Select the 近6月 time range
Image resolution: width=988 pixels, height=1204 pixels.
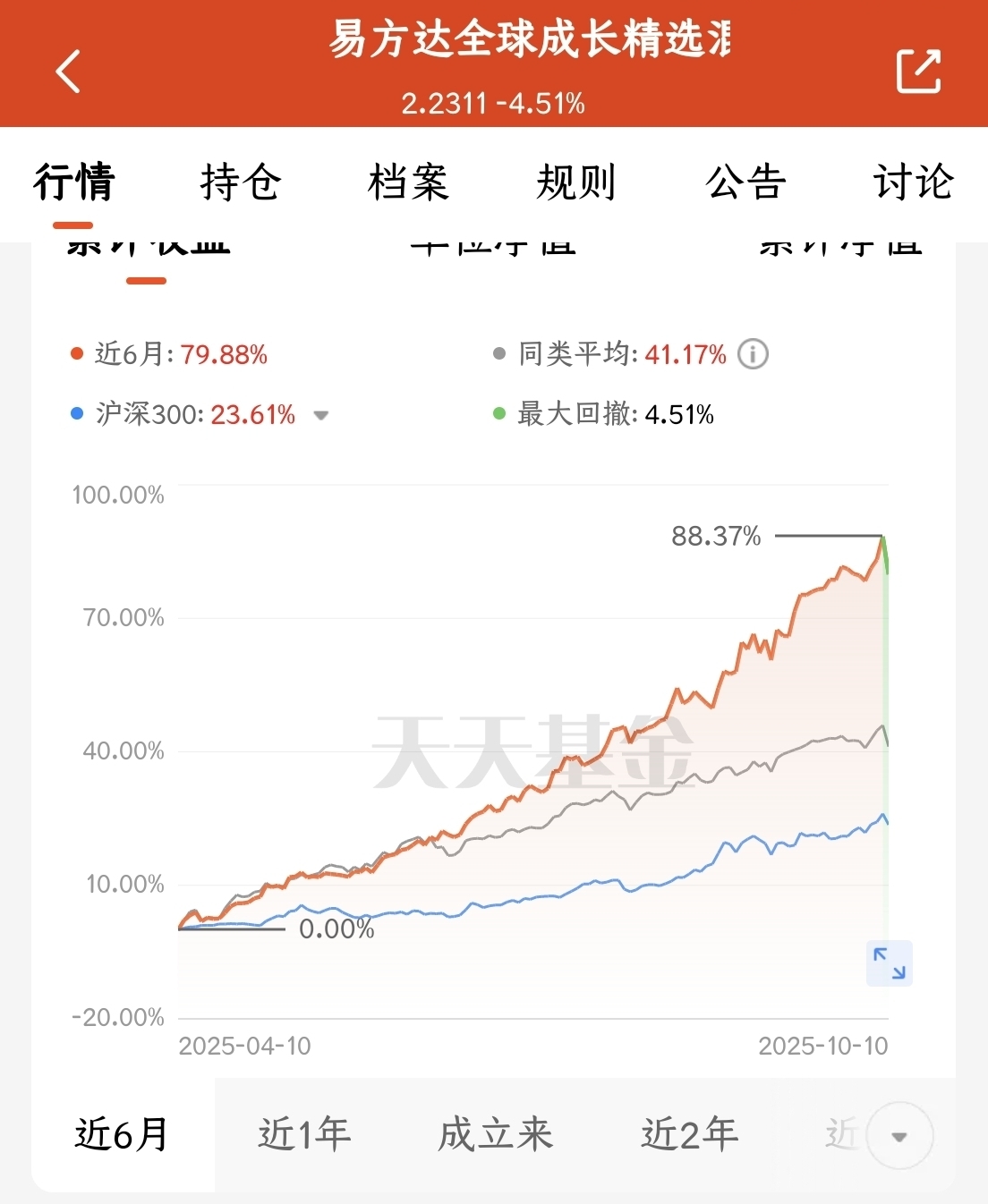(x=123, y=1134)
